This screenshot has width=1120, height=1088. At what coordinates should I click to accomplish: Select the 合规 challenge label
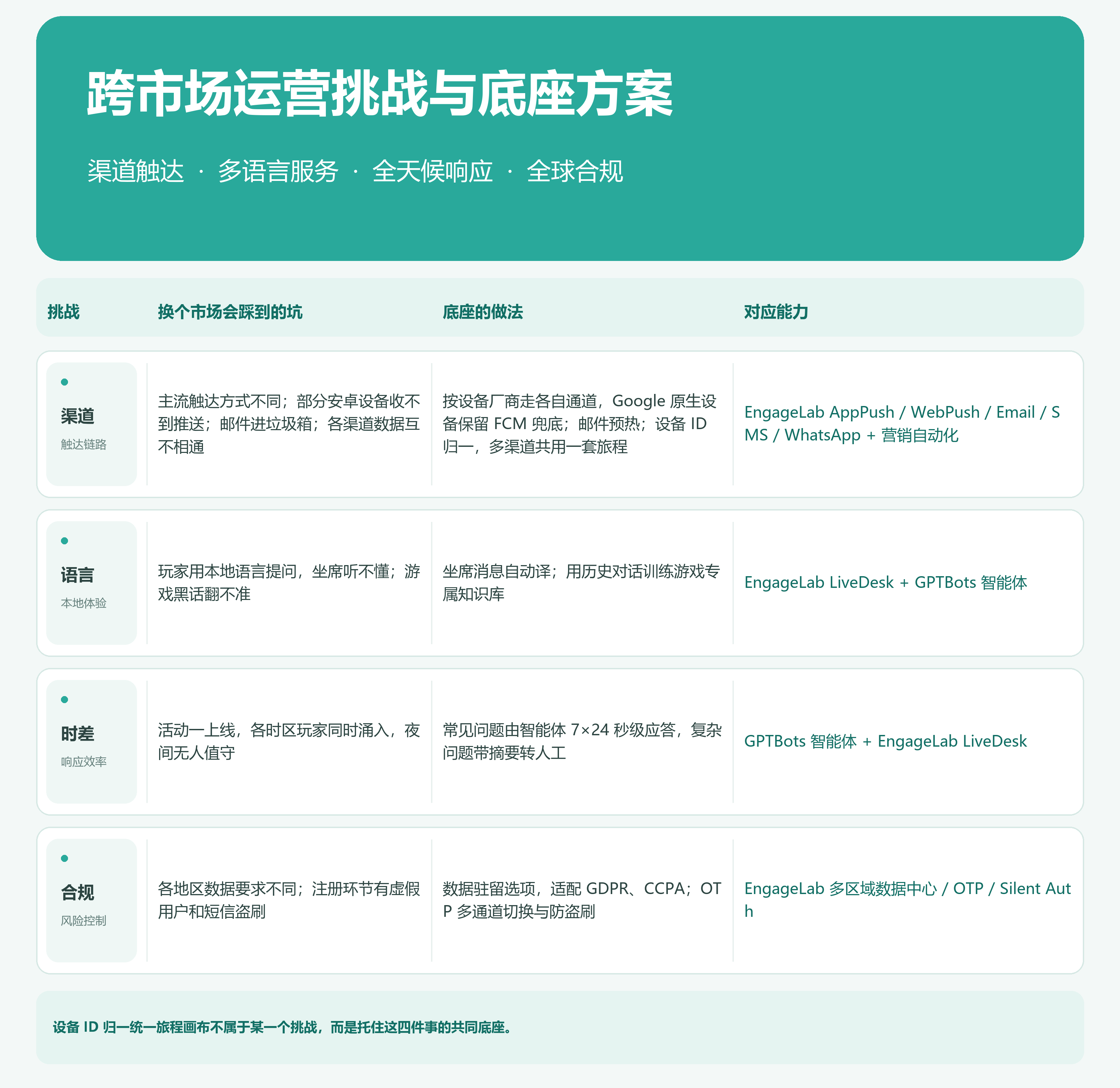pyautogui.click(x=77, y=893)
